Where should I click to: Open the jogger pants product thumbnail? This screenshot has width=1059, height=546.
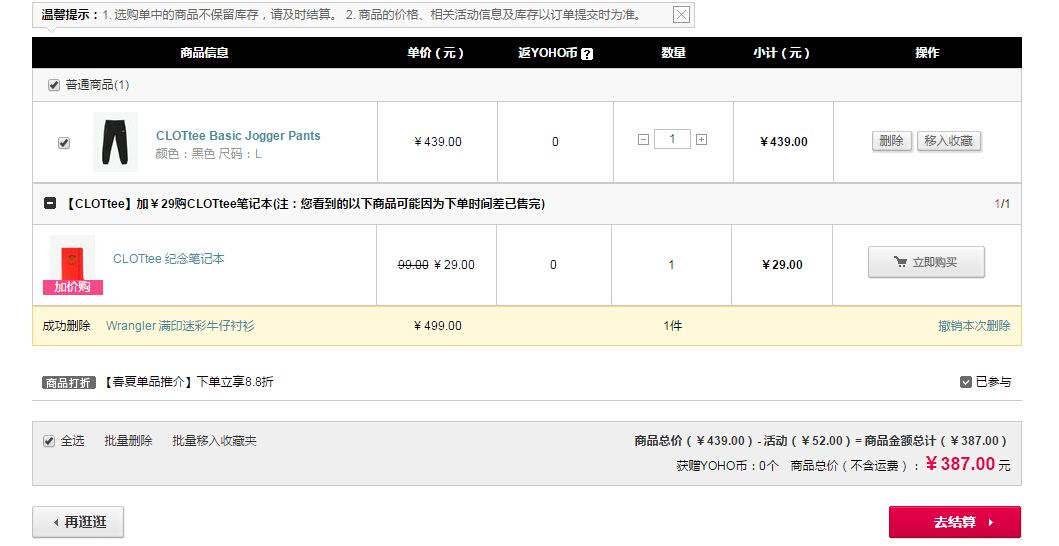115,142
